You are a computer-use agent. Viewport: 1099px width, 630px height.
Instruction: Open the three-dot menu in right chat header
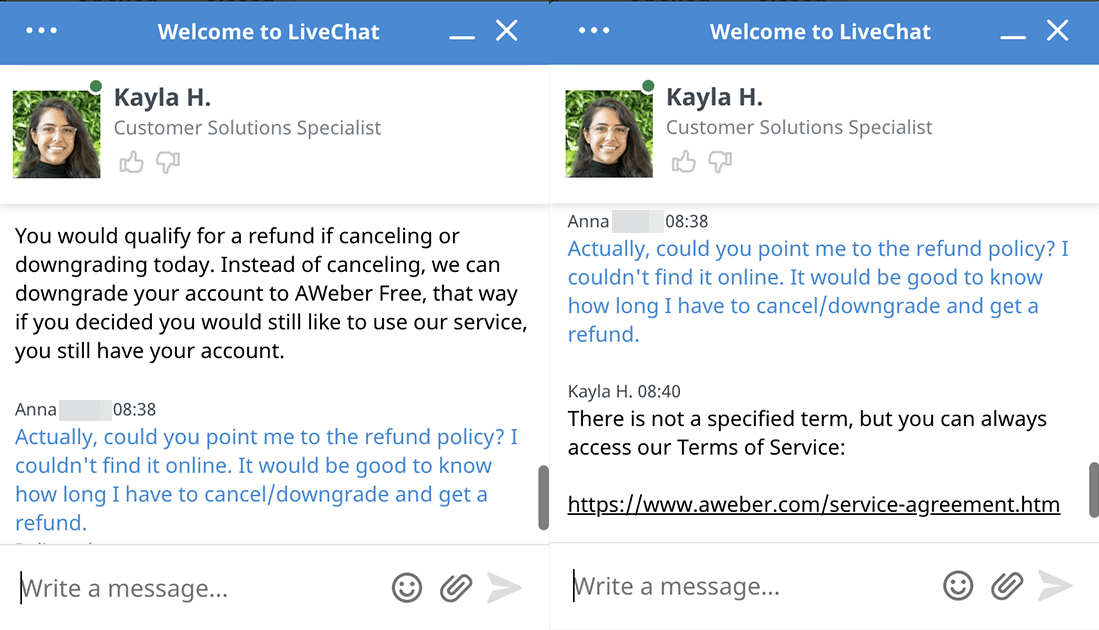(x=594, y=31)
